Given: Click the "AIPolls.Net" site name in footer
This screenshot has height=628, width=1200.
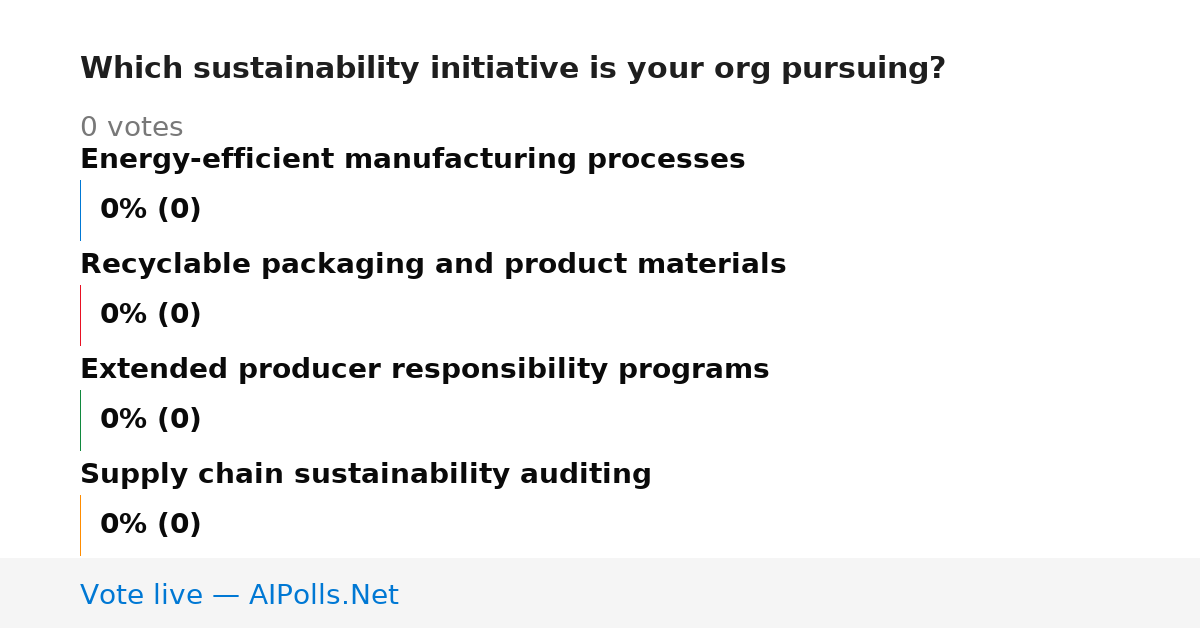Looking at the screenshot, I should pyautogui.click(x=323, y=596).
